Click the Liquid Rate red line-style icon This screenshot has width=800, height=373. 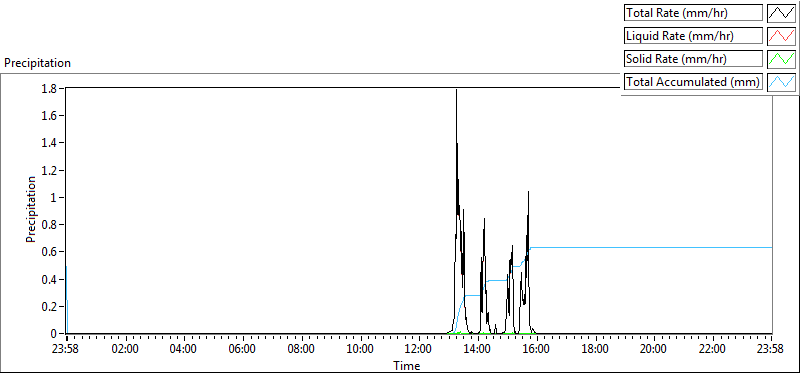coord(782,36)
